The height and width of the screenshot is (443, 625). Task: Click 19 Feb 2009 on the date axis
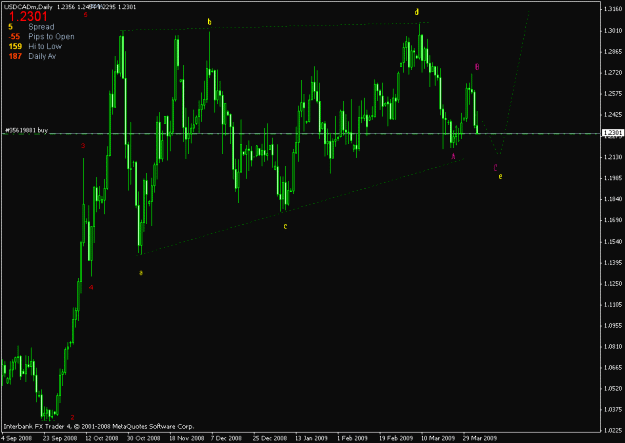pos(396,438)
